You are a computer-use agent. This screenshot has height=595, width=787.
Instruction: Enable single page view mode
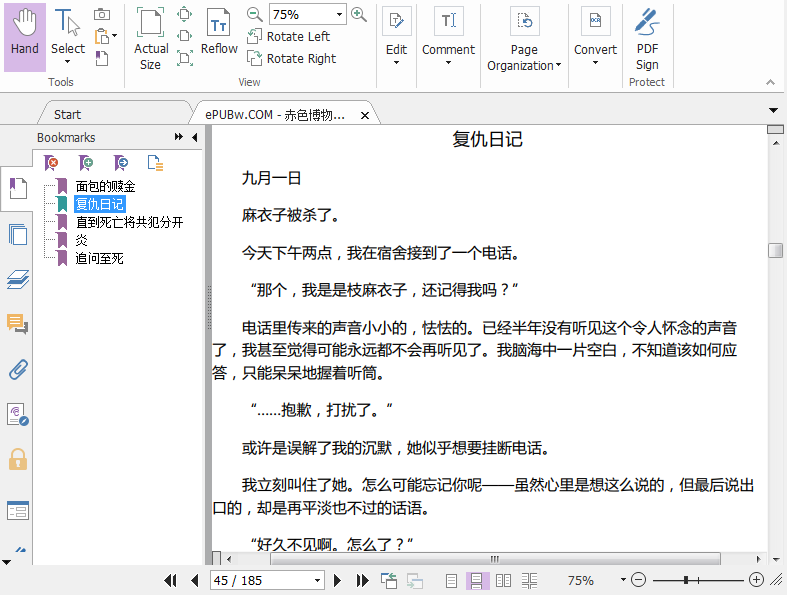tap(452, 580)
